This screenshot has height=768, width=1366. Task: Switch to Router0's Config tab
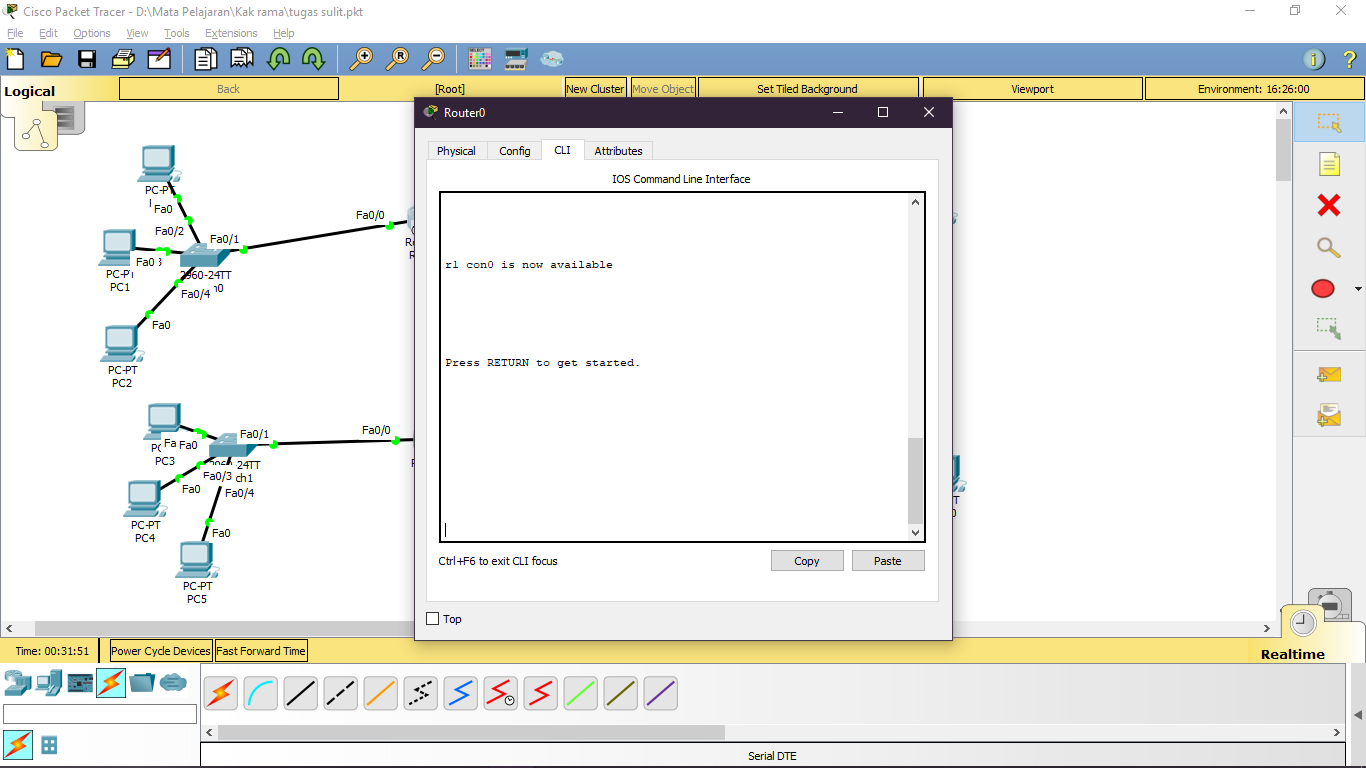coord(514,150)
